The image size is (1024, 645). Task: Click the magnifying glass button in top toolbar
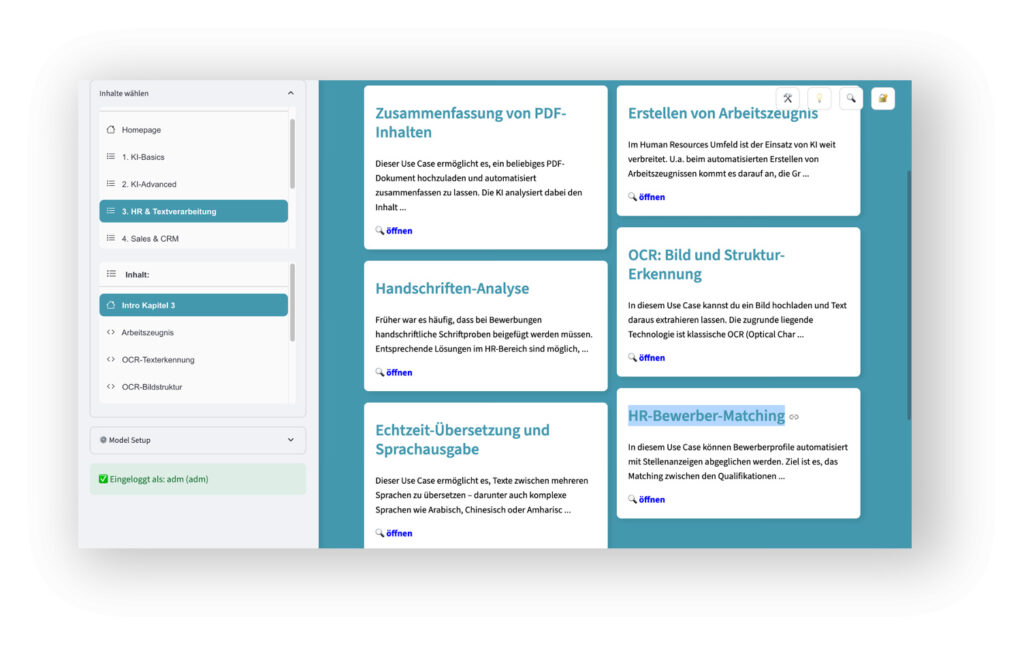[x=851, y=99]
